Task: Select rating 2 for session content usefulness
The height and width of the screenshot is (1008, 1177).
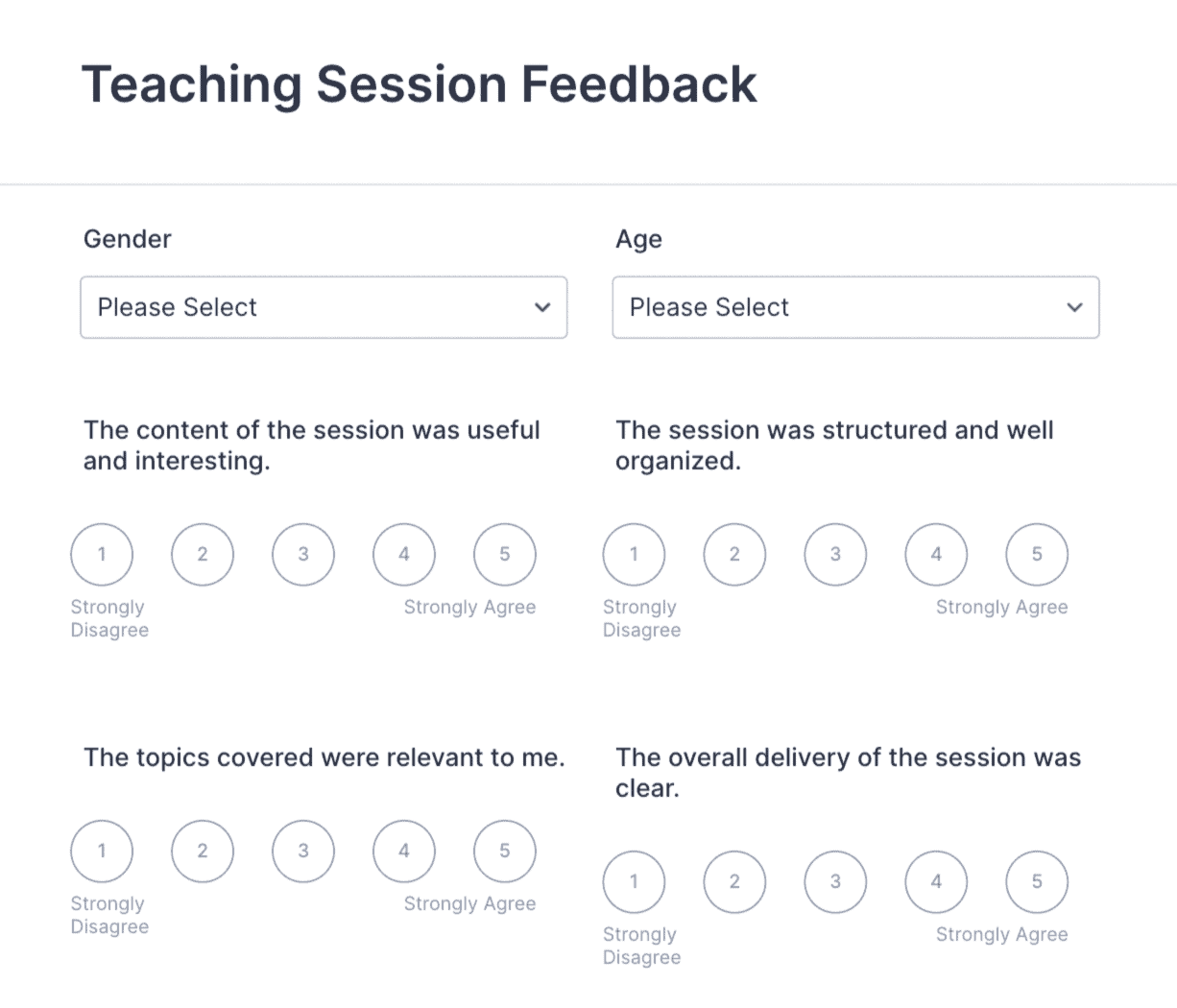Action: (202, 554)
